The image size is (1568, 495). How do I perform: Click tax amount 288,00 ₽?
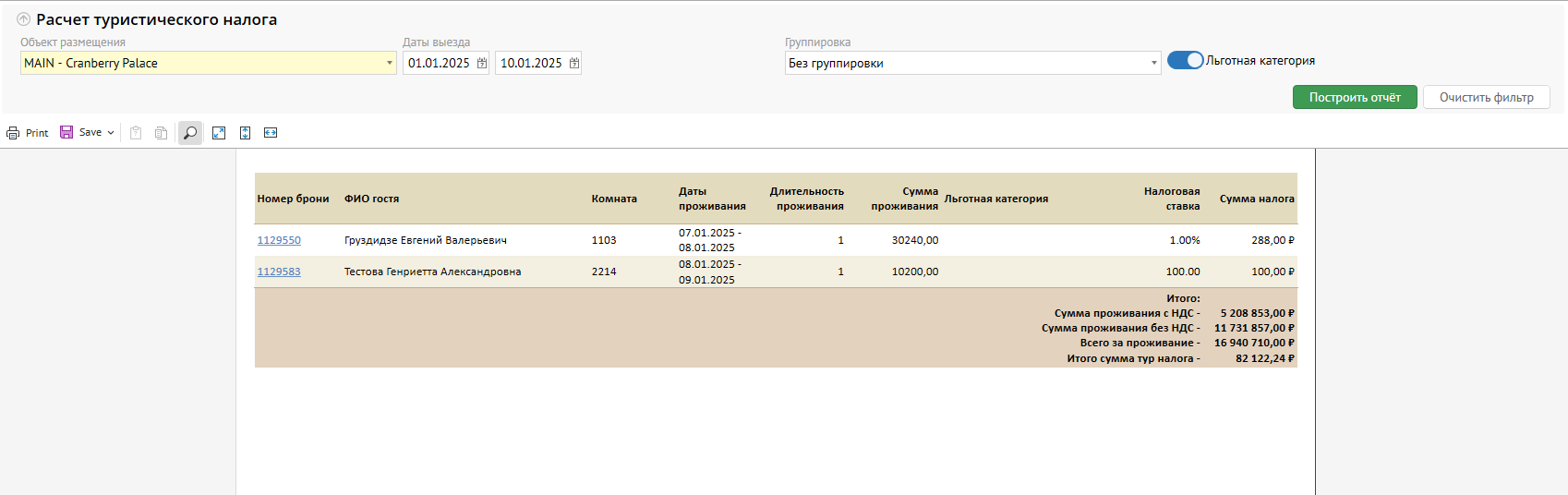click(x=1272, y=240)
